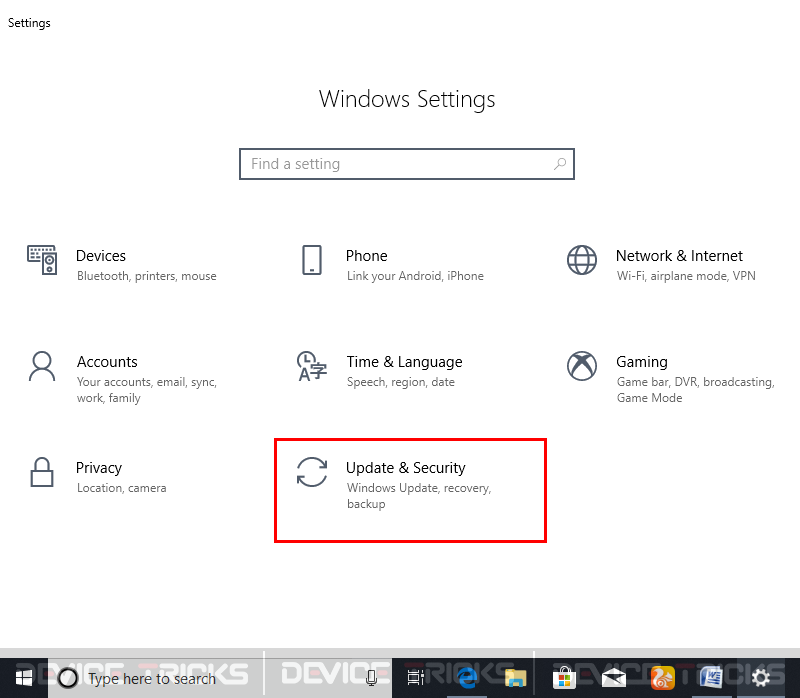
Task: Click the Phone smartphone icon
Action: tap(313, 261)
